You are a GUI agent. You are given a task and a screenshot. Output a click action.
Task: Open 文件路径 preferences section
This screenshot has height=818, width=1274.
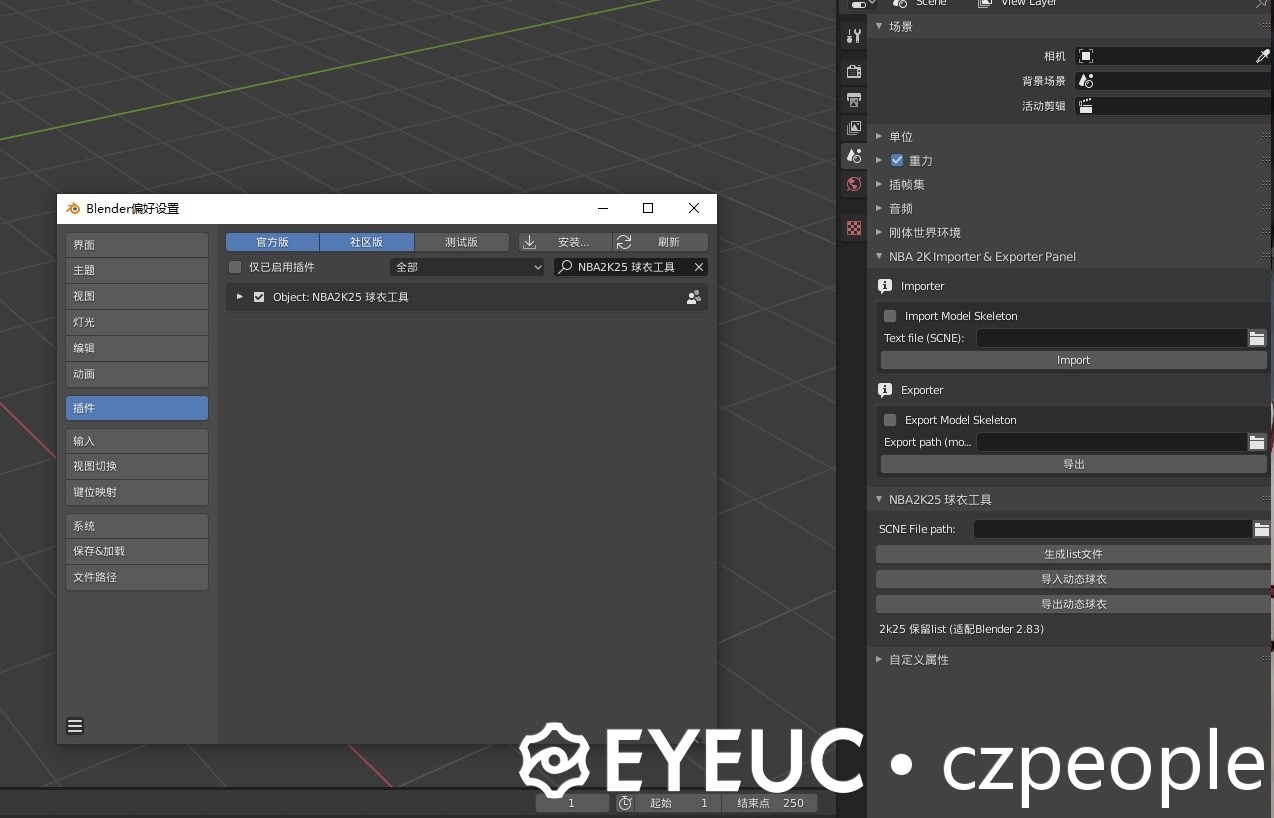coord(137,577)
